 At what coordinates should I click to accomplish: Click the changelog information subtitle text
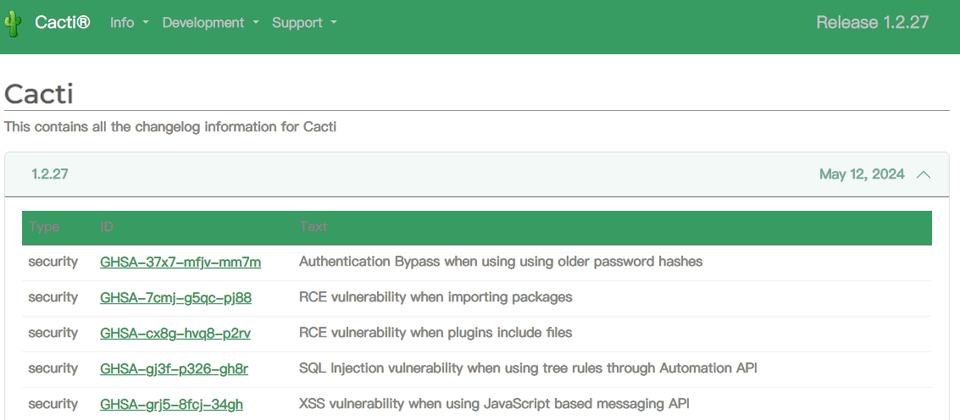[170, 127]
